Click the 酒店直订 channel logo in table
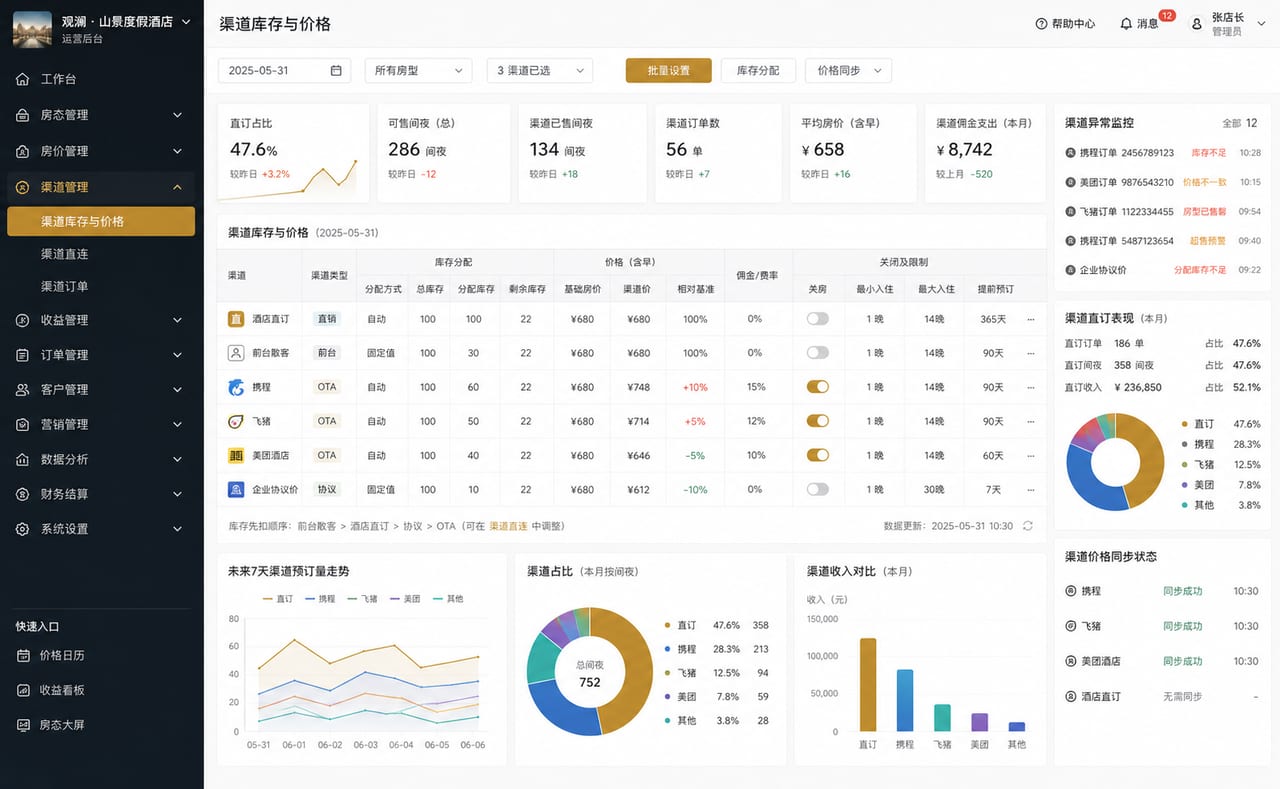Viewport: 1280px width, 789px height. point(236,319)
